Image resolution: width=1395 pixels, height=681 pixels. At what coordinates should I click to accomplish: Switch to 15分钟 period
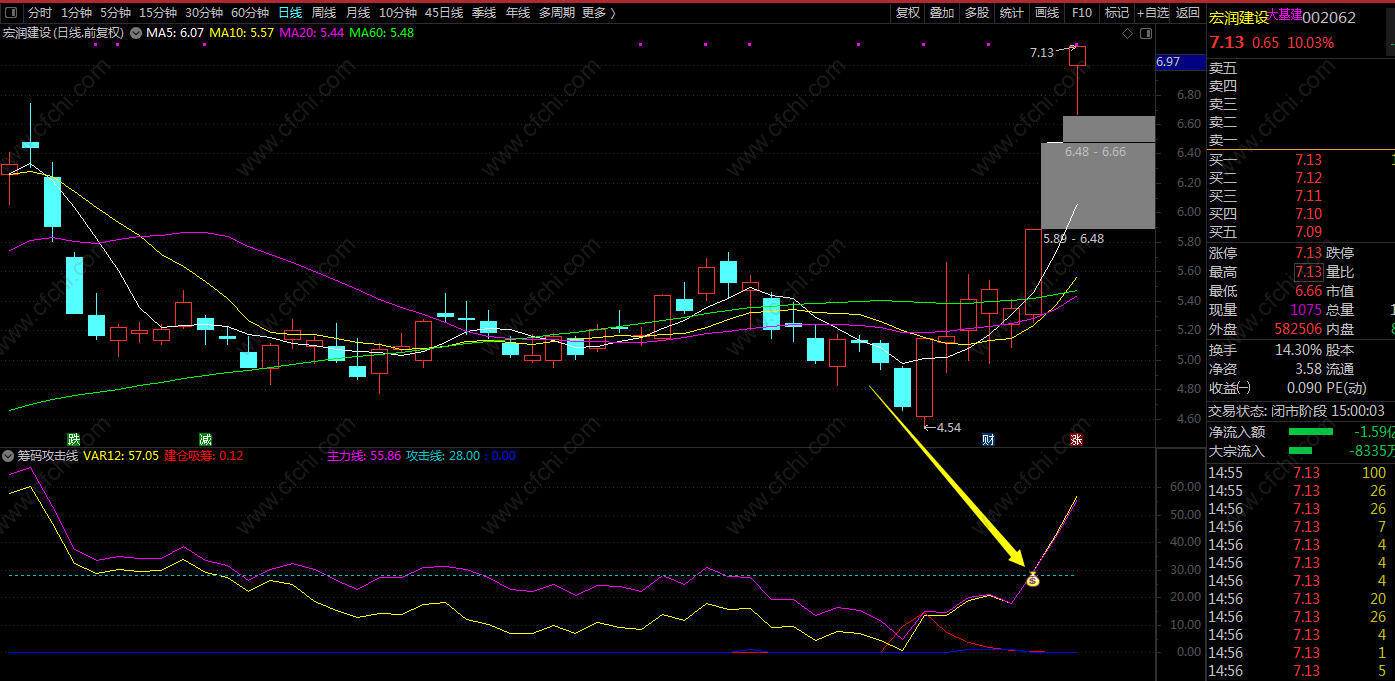click(158, 13)
